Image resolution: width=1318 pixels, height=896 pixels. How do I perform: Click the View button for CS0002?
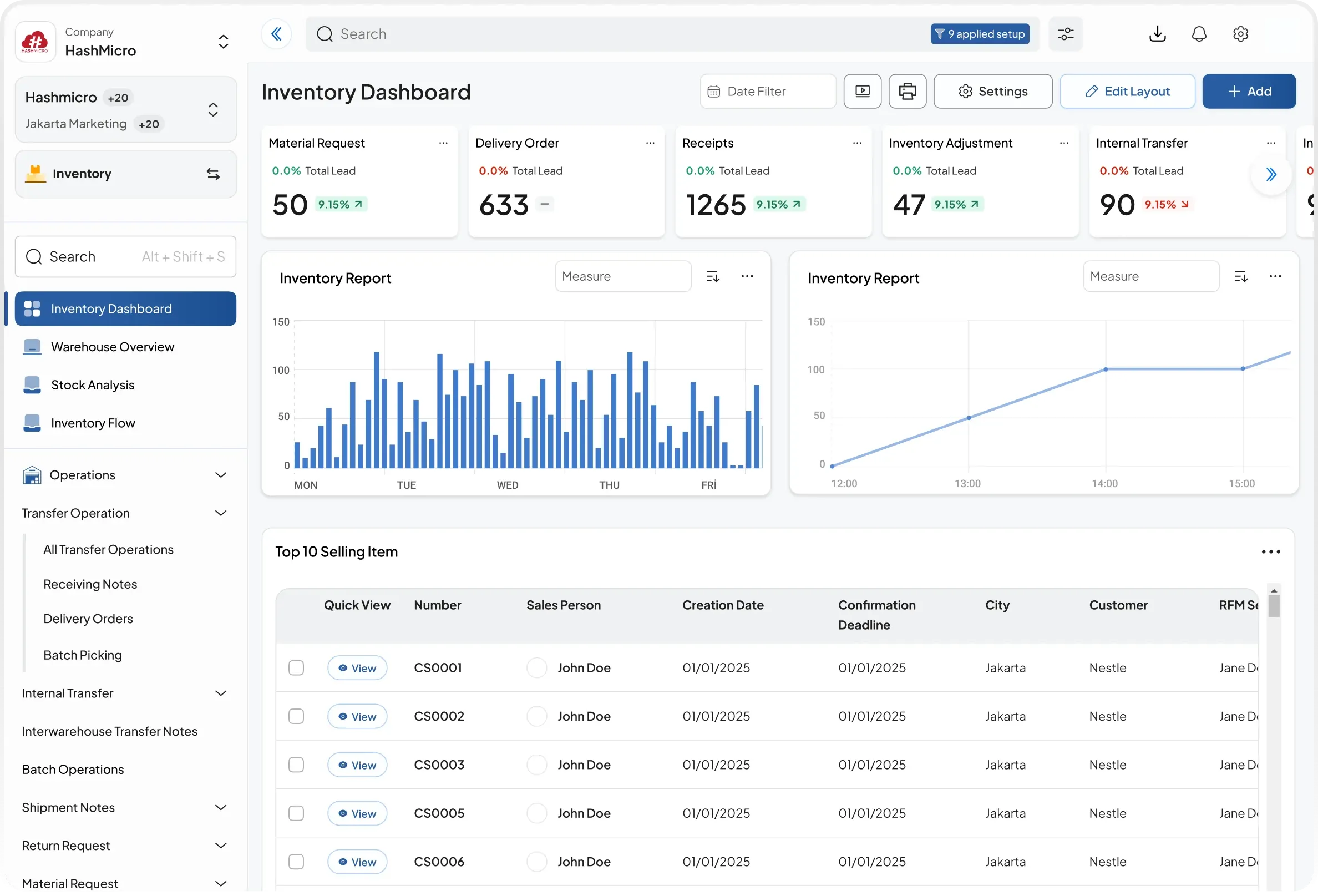coord(357,717)
